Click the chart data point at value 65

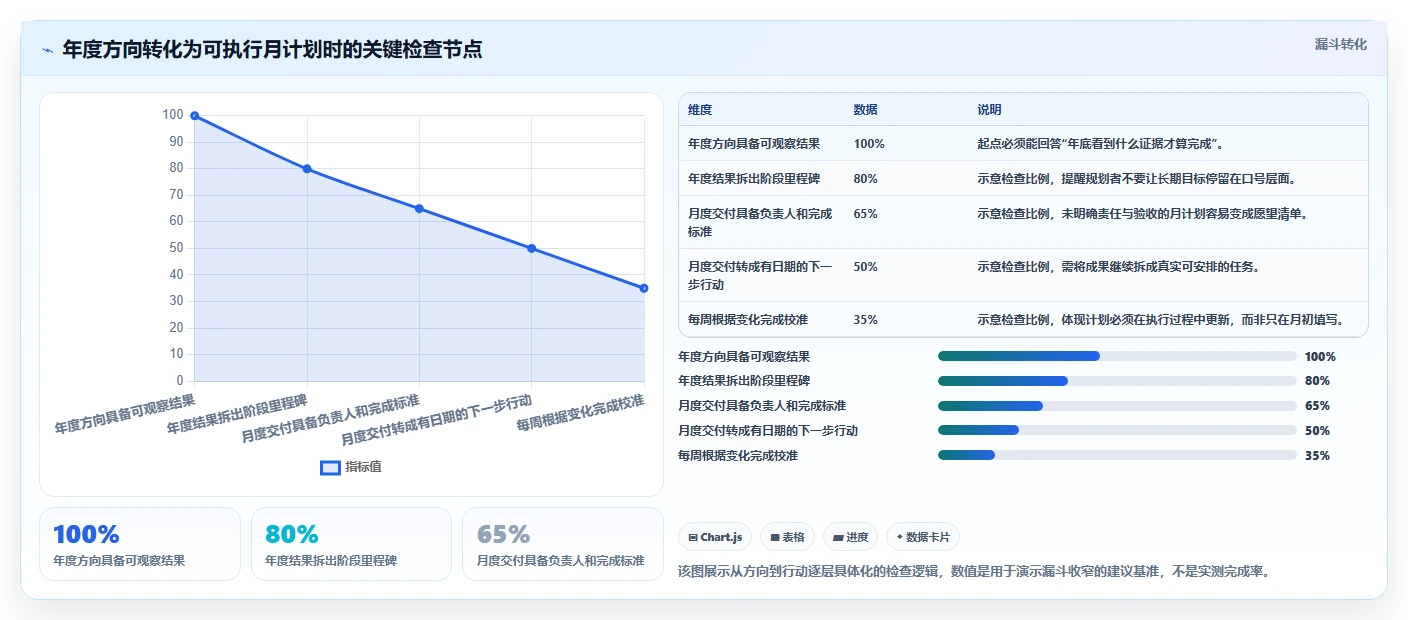click(419, 209)
